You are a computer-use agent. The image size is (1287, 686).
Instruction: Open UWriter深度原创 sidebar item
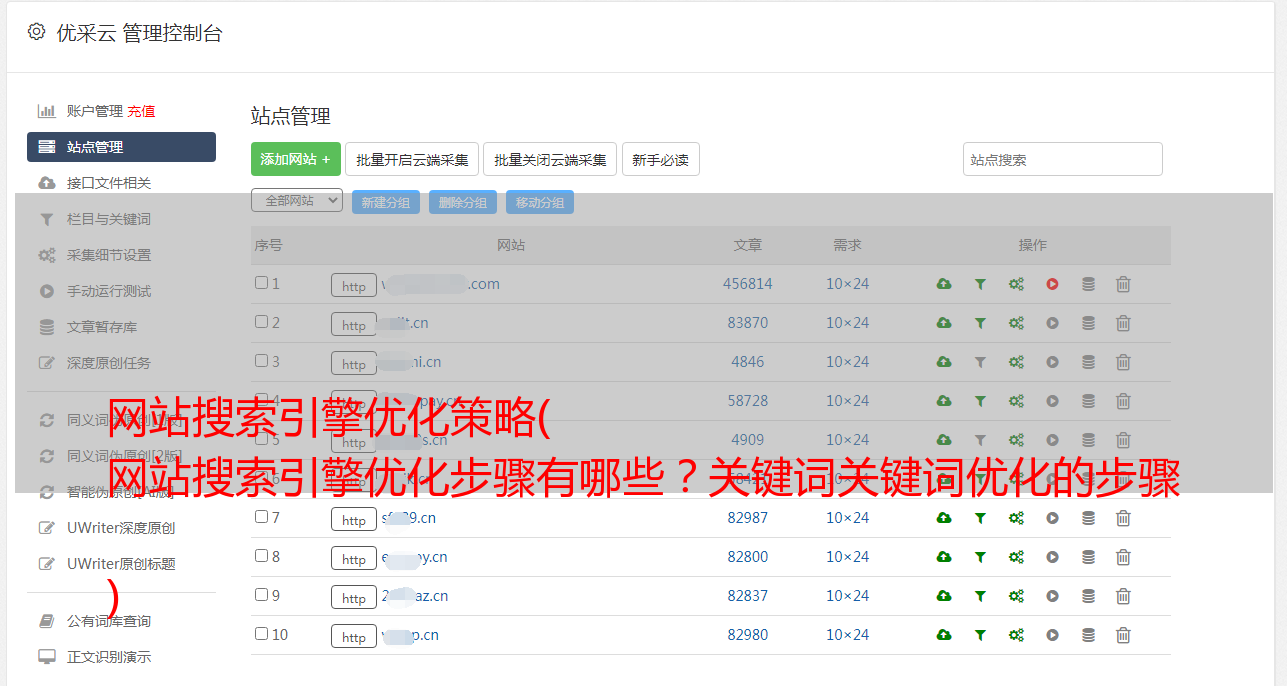pos(121,528)
